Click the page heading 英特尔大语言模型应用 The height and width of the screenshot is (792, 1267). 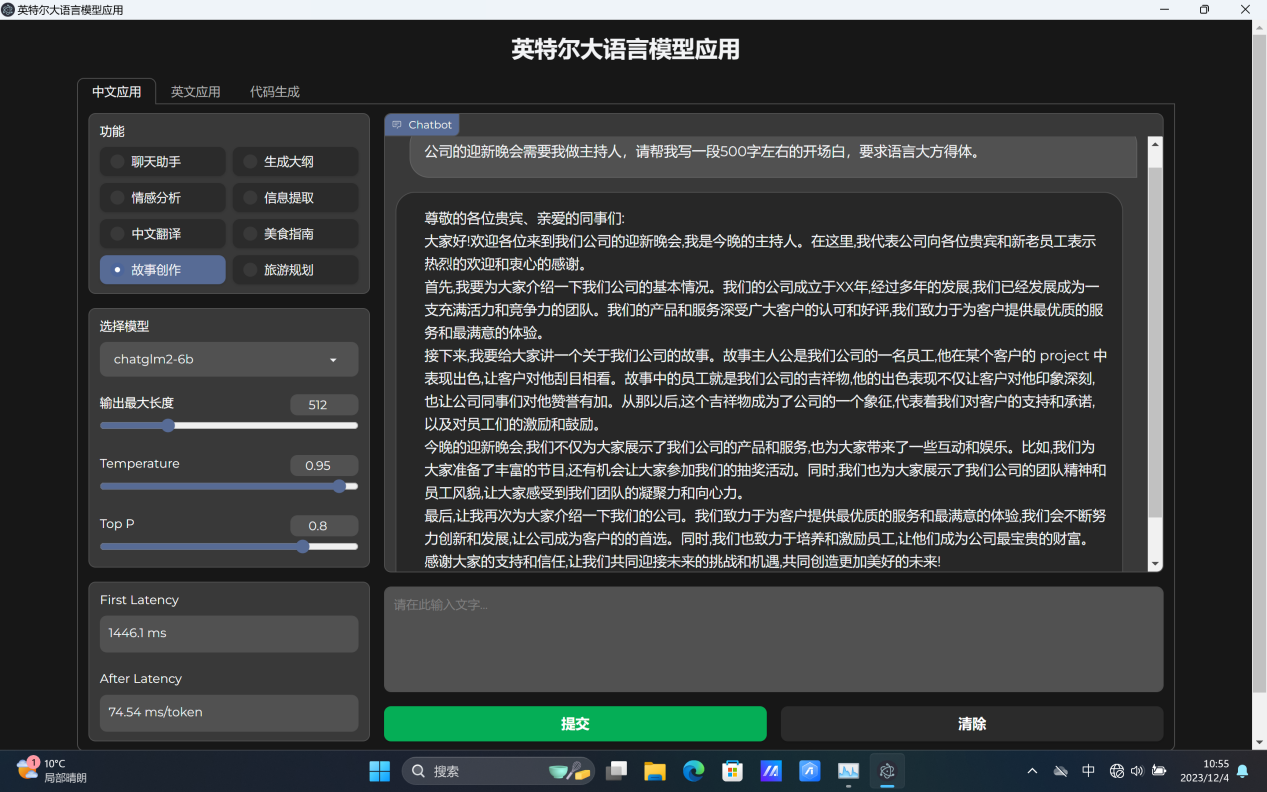tap(626, 49)
